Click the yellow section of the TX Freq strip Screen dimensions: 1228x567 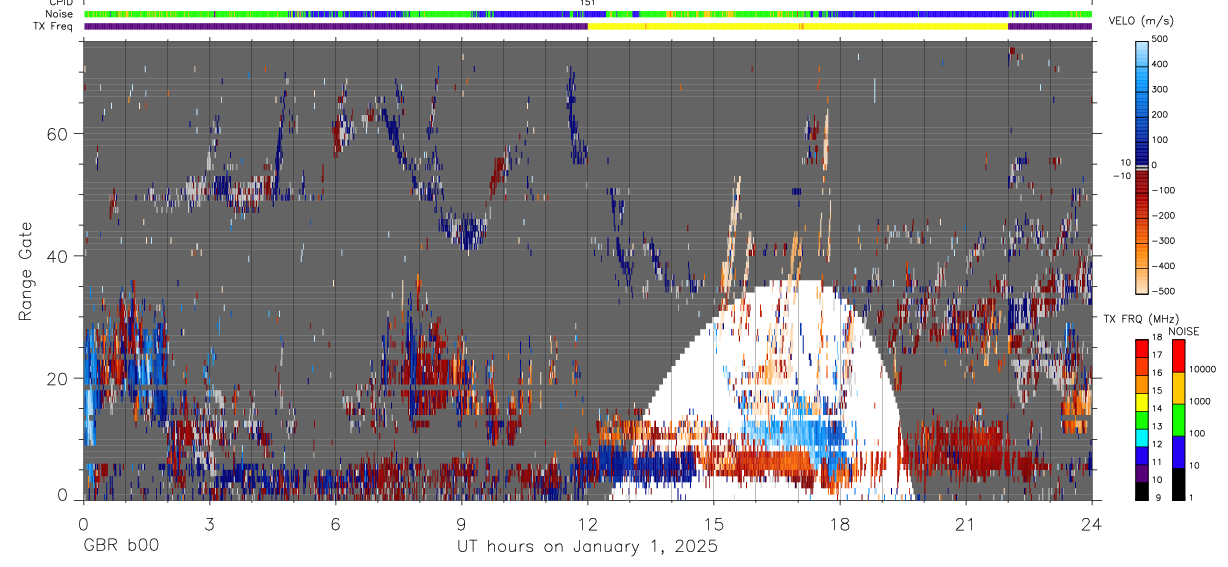[x=797, y=27]
